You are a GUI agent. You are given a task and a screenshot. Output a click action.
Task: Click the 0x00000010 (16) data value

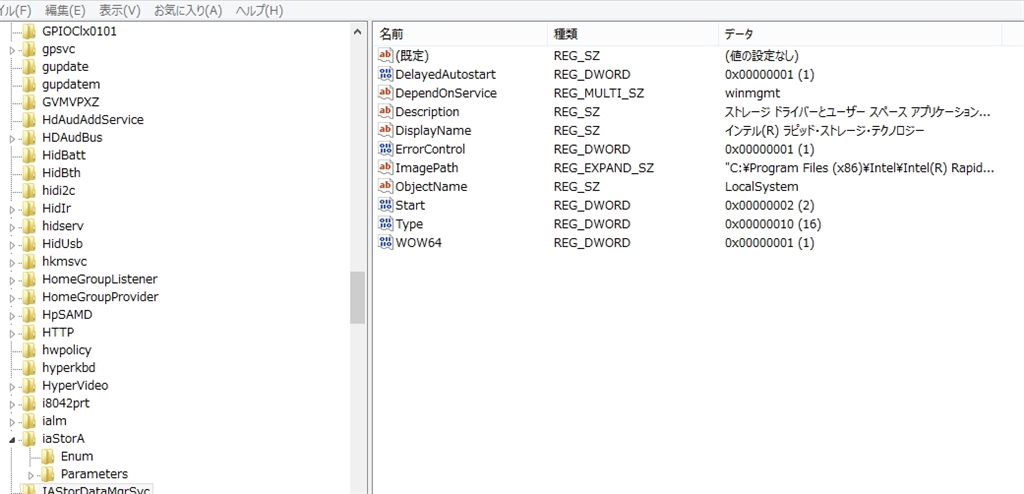click(773, 223)
